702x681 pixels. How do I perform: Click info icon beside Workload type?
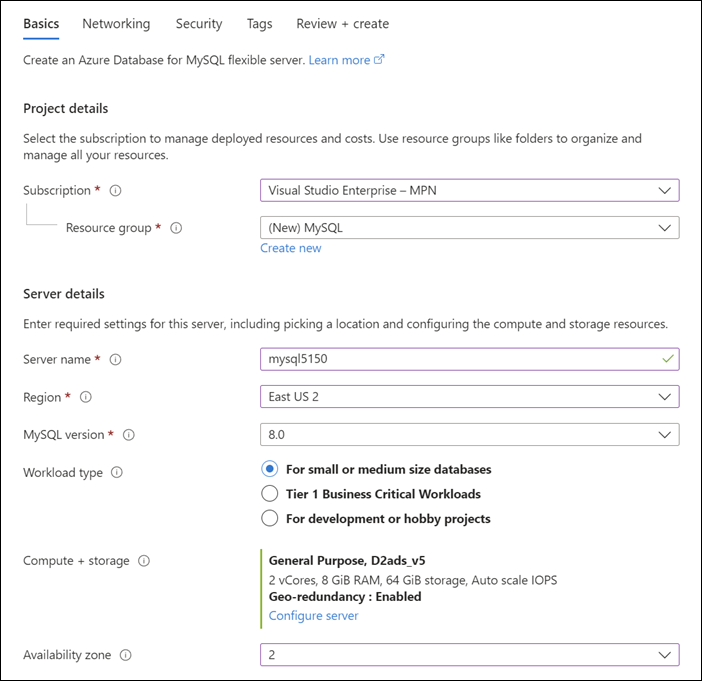click(x=117, y=472)
